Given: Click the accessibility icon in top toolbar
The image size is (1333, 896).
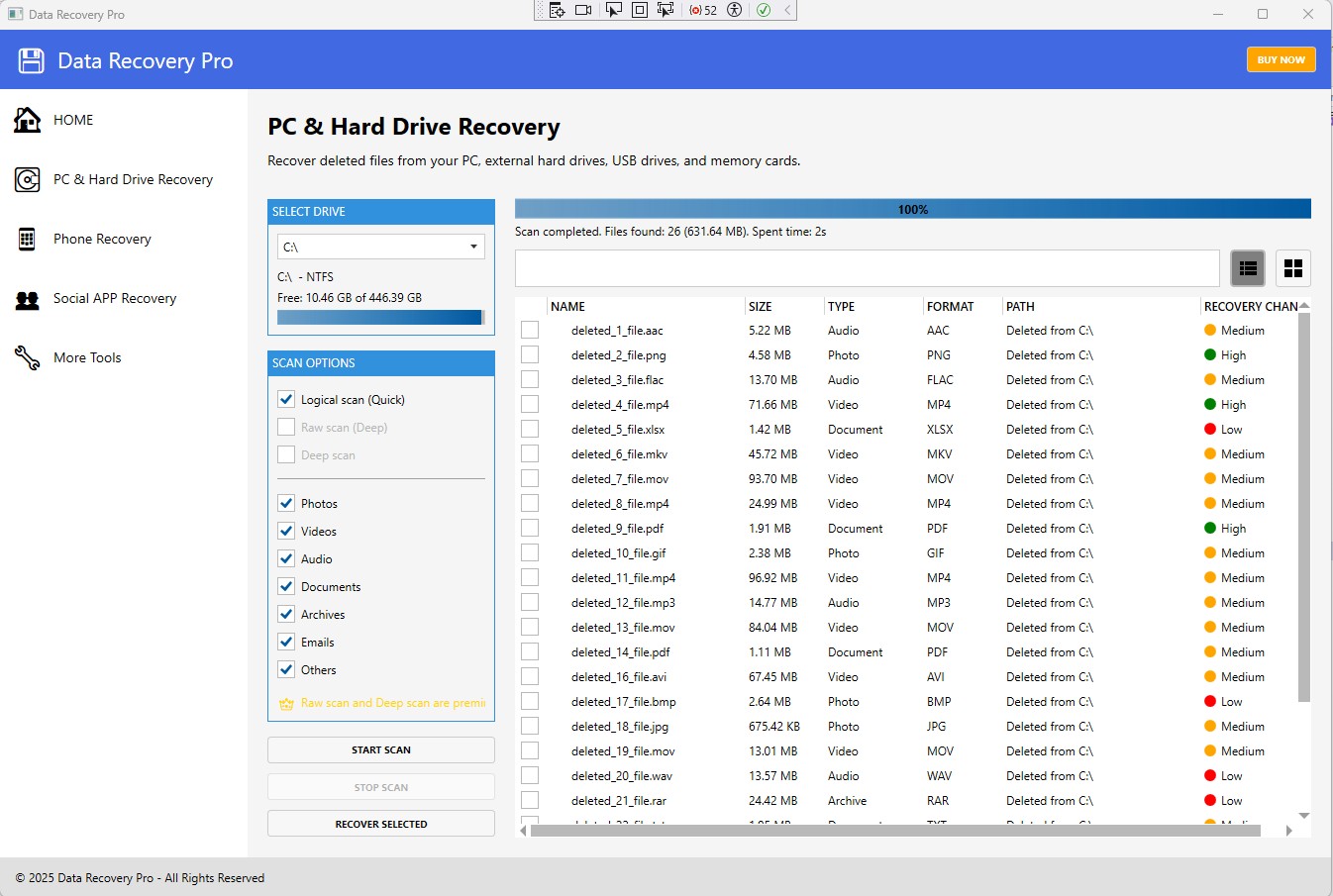Looking at the screenshot, I should [x=734, y=10].
